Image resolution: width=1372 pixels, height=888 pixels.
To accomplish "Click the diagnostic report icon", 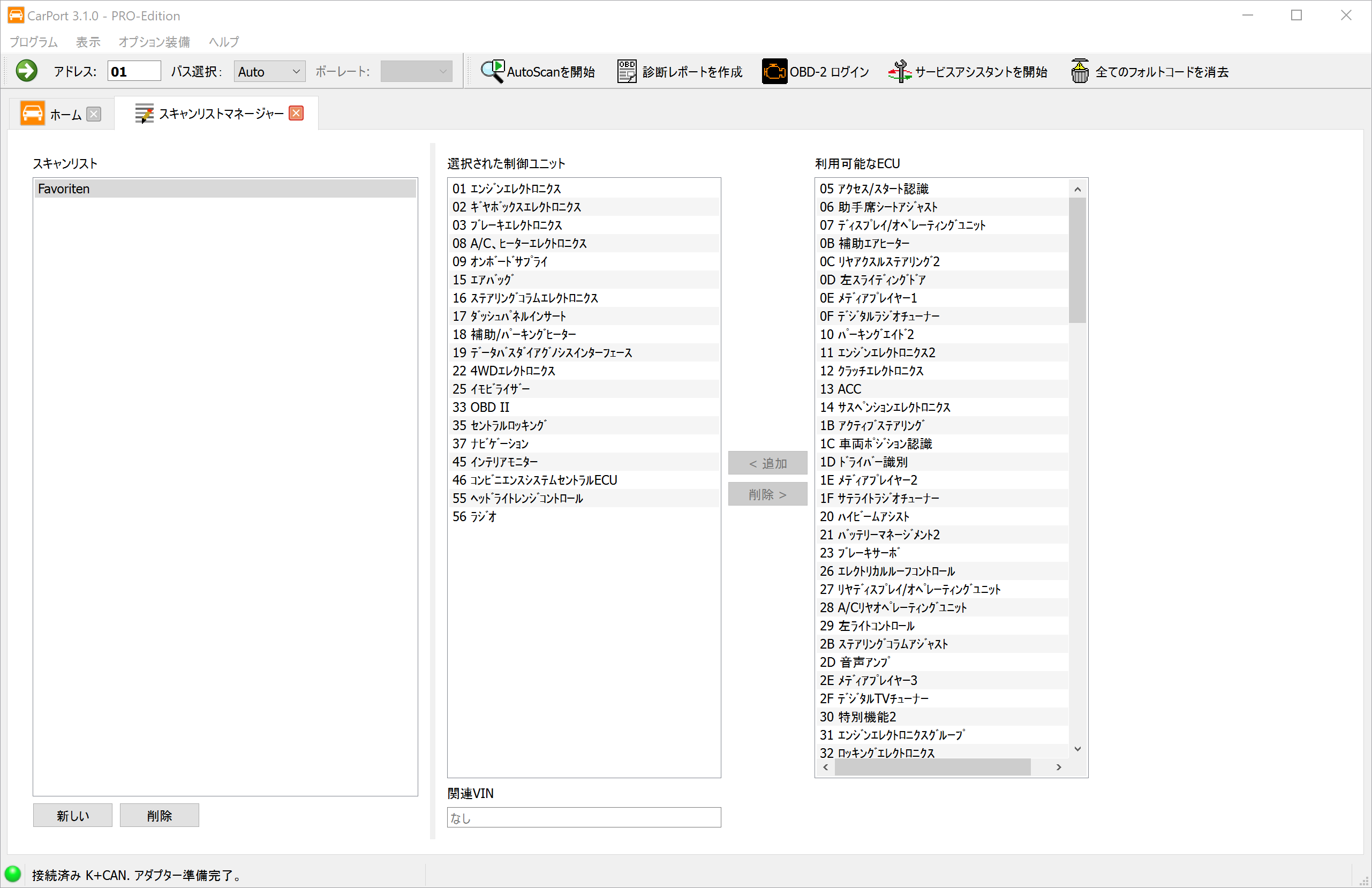I will [627, 71].
